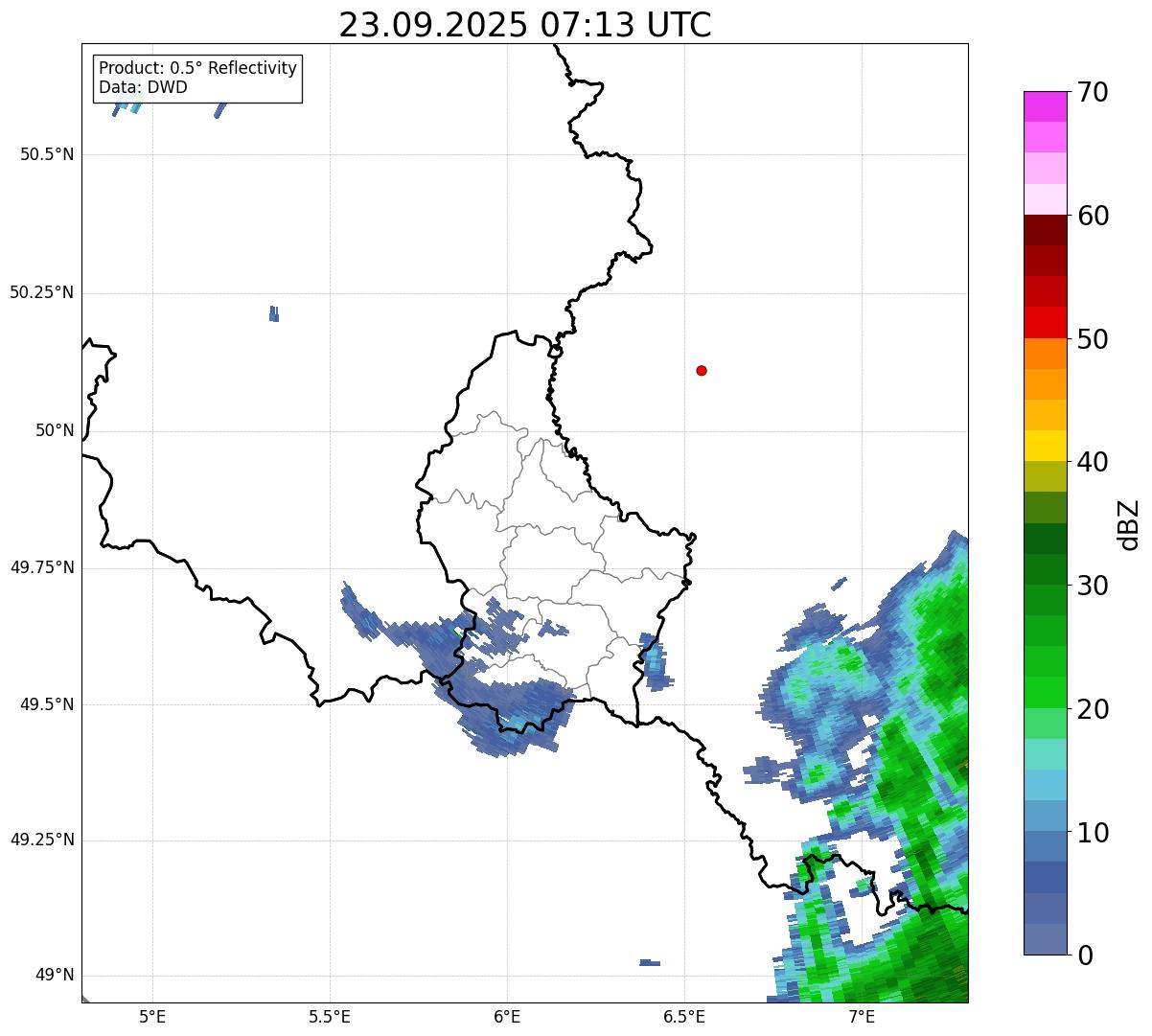Click the title 23.09.2025 07:13 UTC
This screenshot has height=1036, width=1152.
[525, 25]
